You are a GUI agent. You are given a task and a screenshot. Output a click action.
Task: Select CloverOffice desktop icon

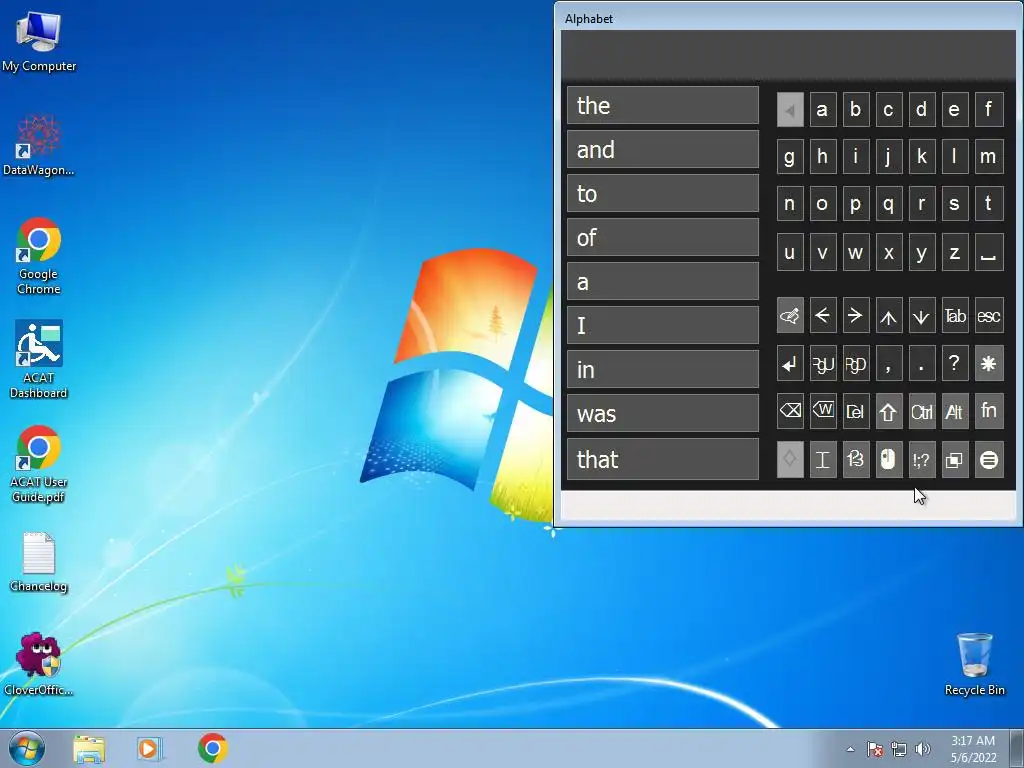pos(38,664)
